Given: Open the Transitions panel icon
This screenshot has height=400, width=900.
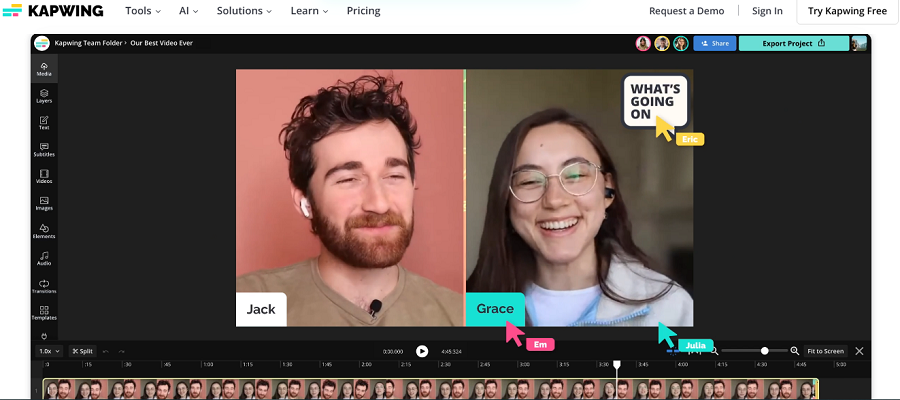Looking at the screenshot, I should 44,286.
